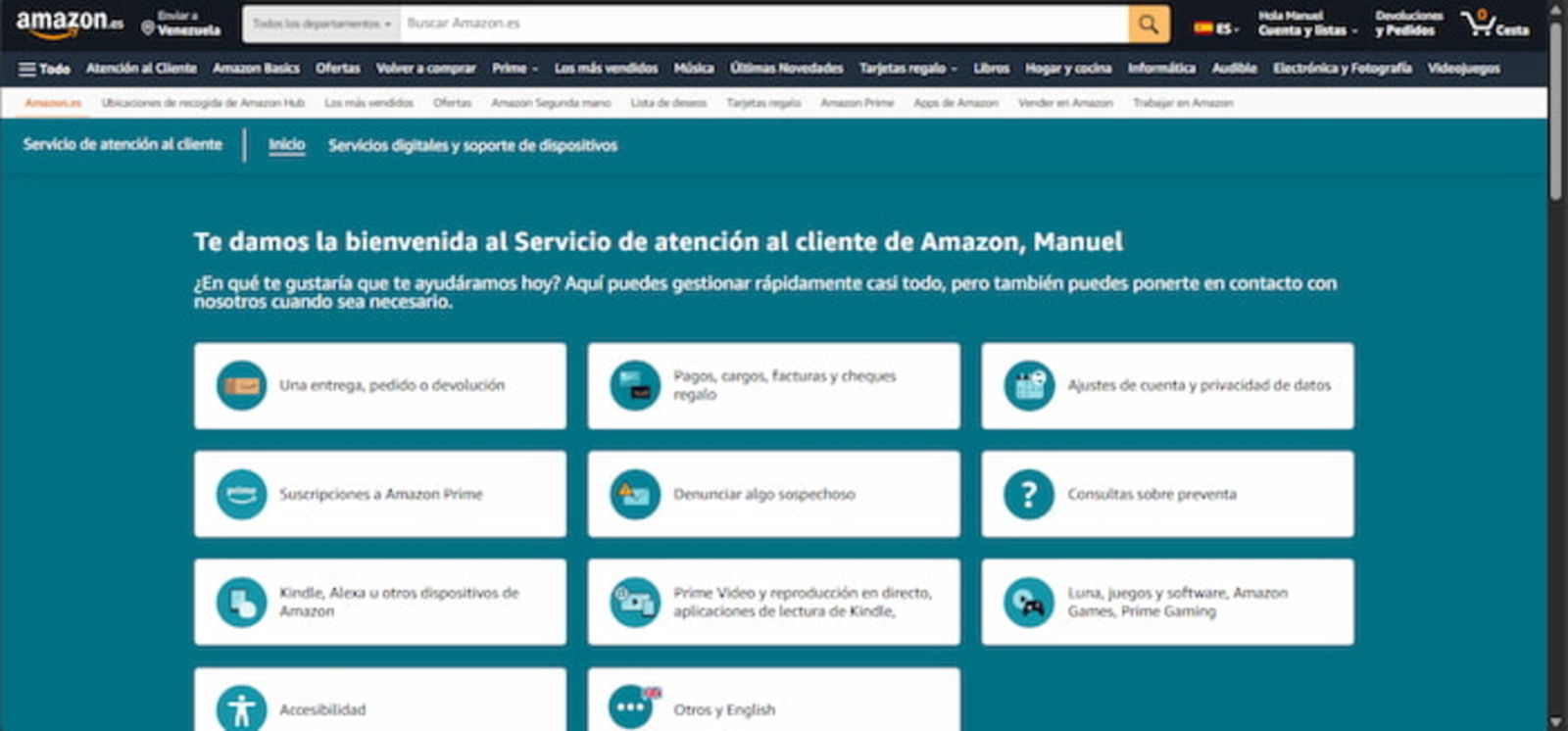Viewport: 1568px width, 731px height.
Task: Open Audible in the nav bar
Action: 1234,69
